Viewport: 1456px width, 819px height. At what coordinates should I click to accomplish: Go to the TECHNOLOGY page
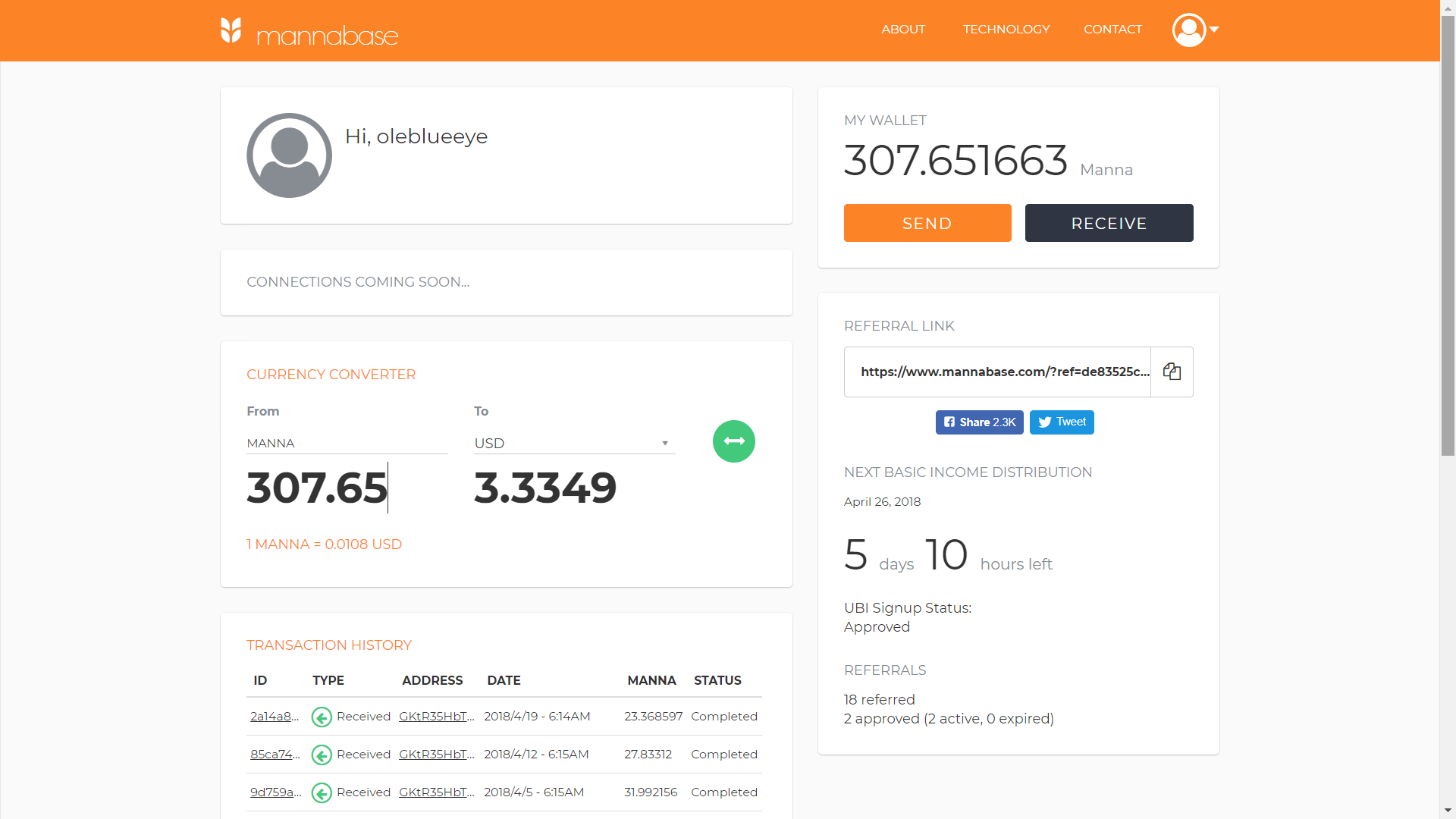[x=1006, y=29]
